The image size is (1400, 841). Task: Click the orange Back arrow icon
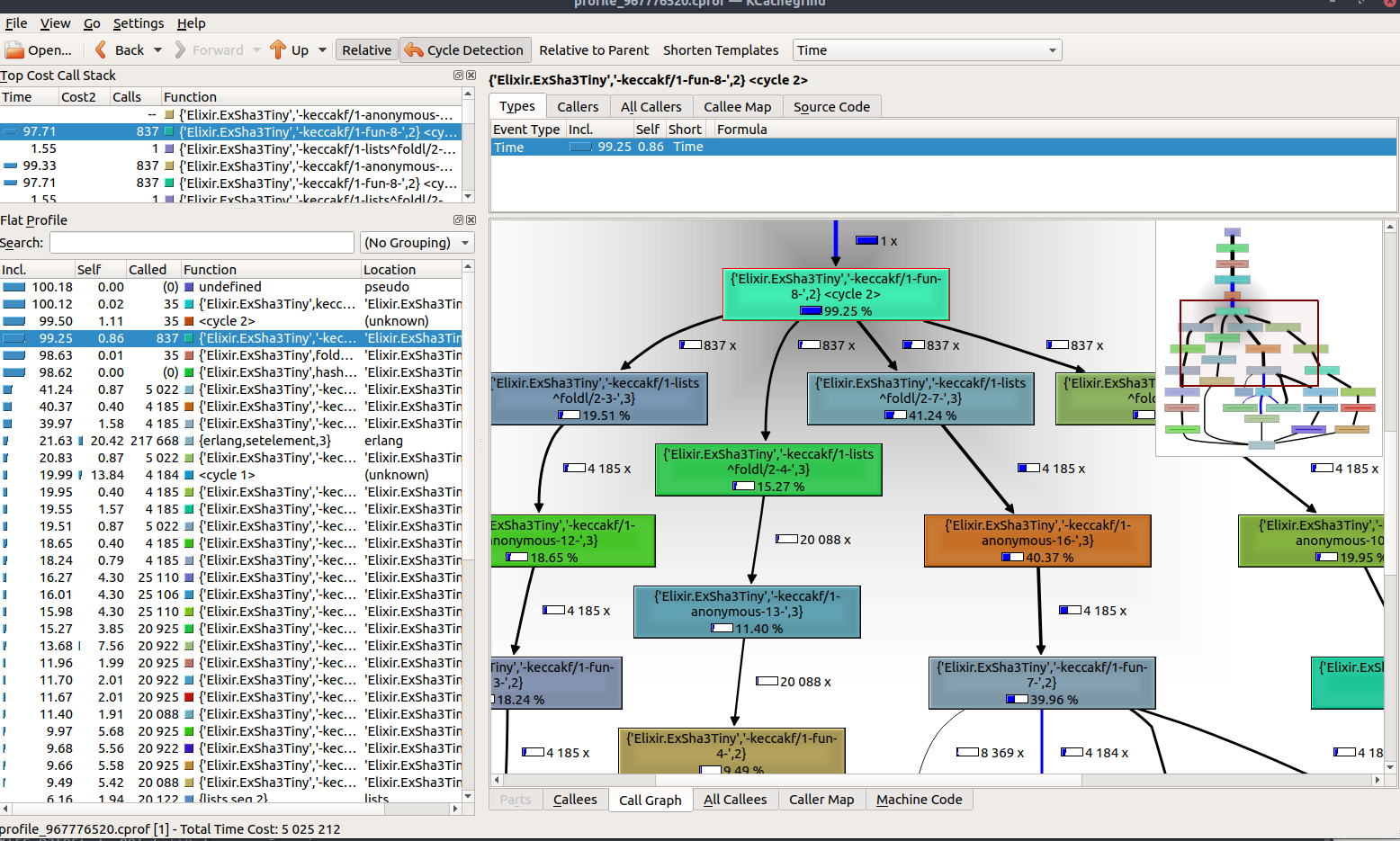(x=101, y=50)
